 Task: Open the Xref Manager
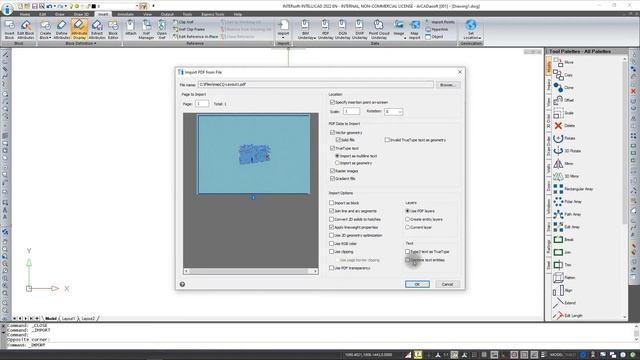coord(146,29)
